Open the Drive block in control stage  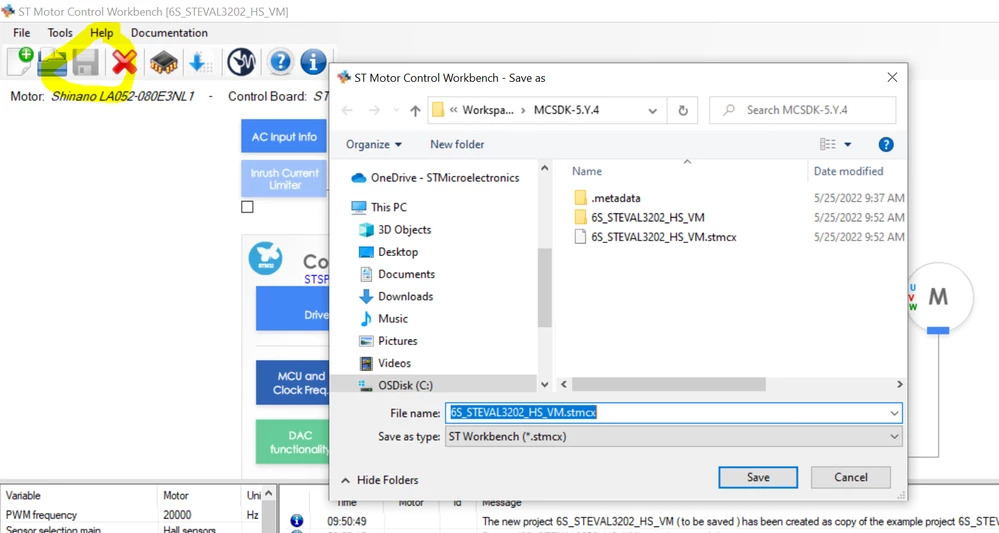tap(292, 308)
